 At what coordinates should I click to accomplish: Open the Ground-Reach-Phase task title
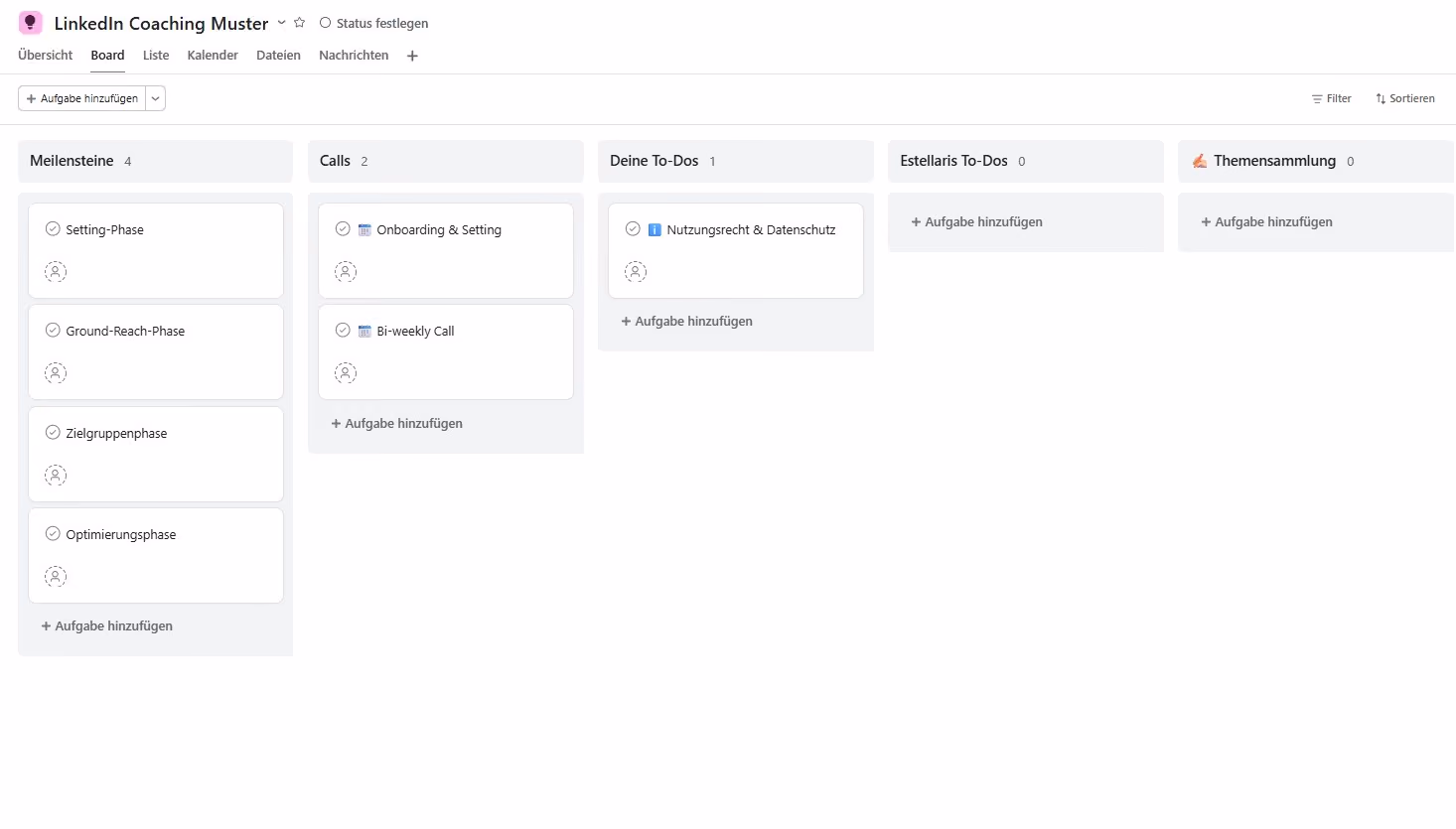click(125, 332)
